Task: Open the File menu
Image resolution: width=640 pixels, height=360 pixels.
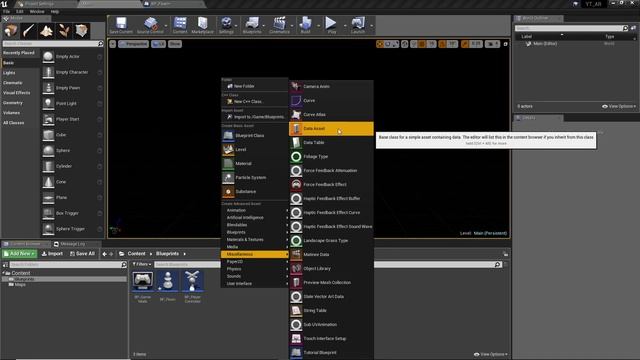Action: pos(6,11)
